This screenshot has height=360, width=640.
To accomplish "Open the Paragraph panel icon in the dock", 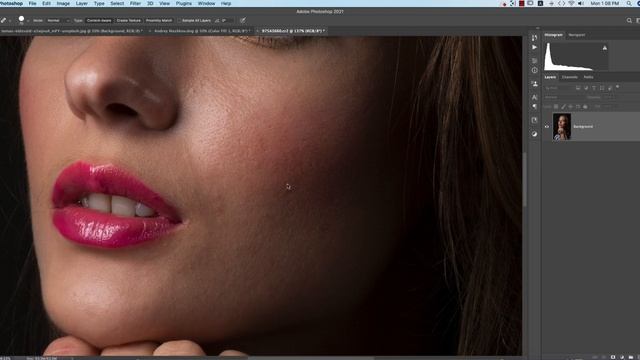I will (x=535, y=107).
